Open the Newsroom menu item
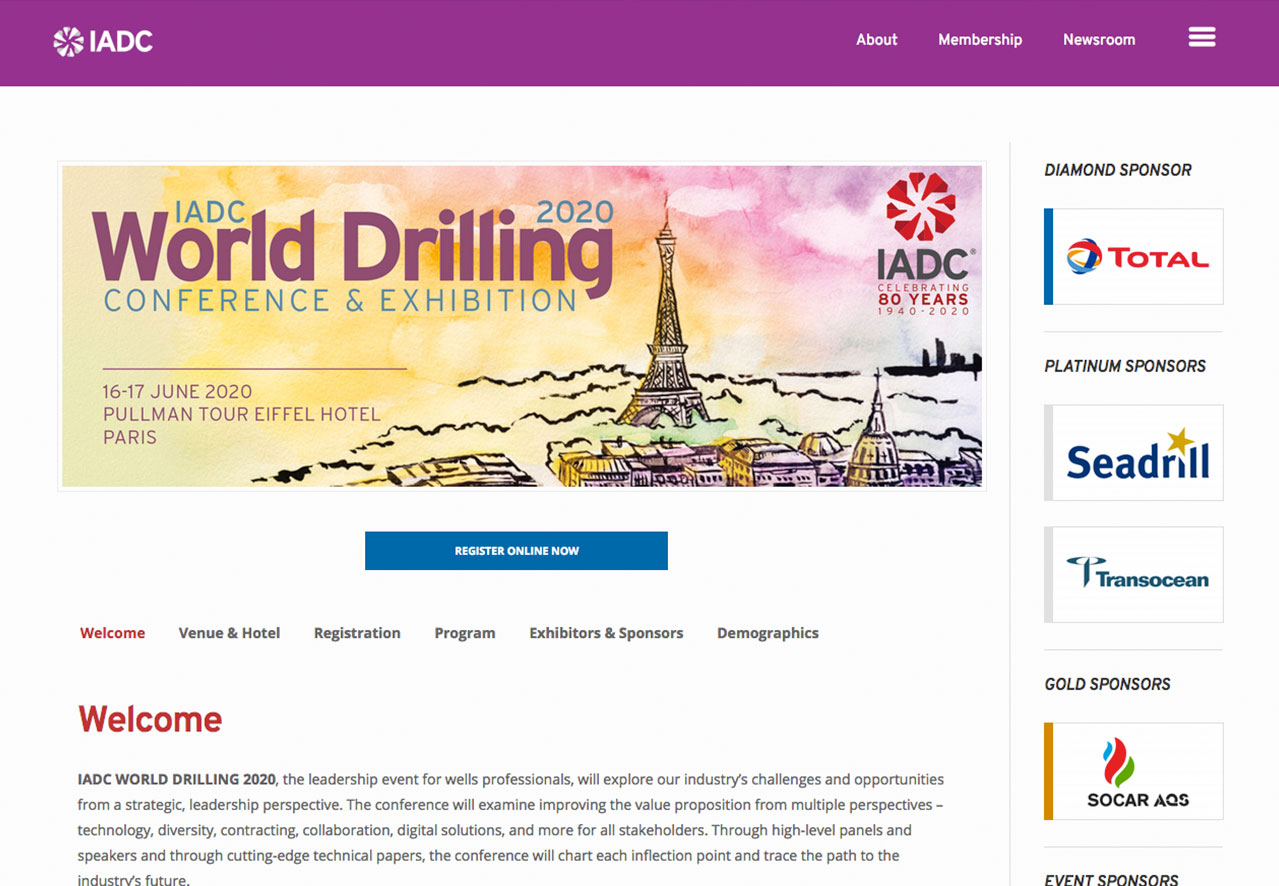 click(x=1099, y=40)
